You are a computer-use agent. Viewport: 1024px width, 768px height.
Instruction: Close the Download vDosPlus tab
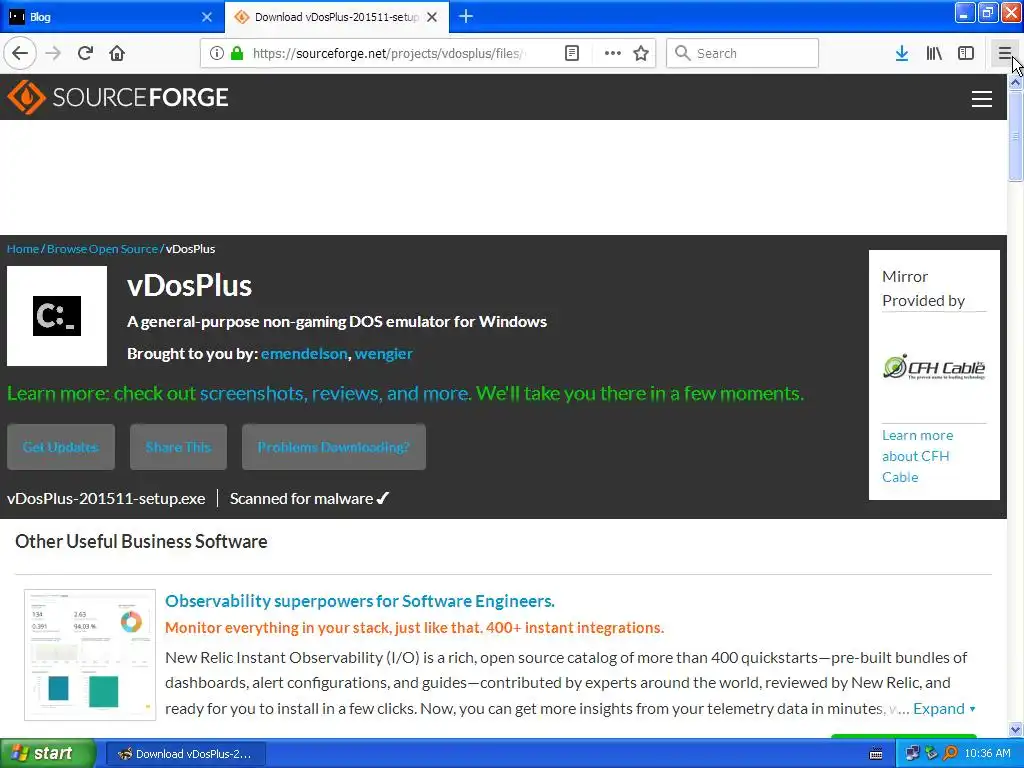(432, 17)
